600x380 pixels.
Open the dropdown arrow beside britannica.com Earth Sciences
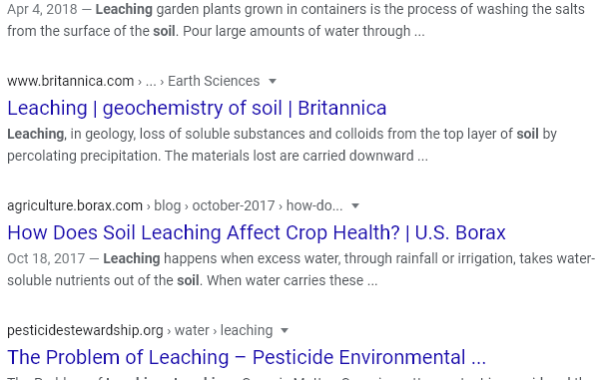[x=272, y=82]
